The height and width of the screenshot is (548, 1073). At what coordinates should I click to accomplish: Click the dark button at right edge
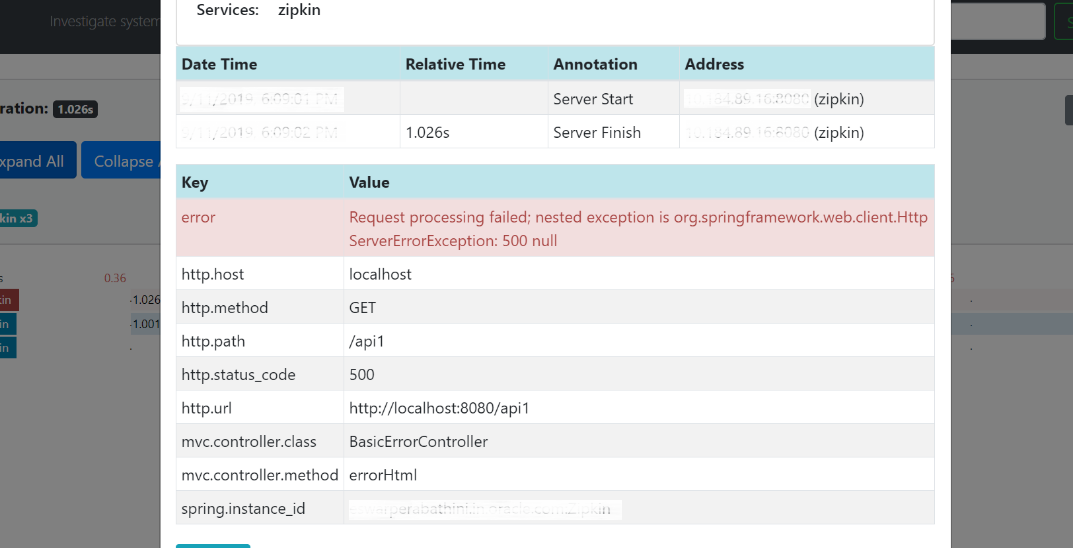click(1069, 110)
